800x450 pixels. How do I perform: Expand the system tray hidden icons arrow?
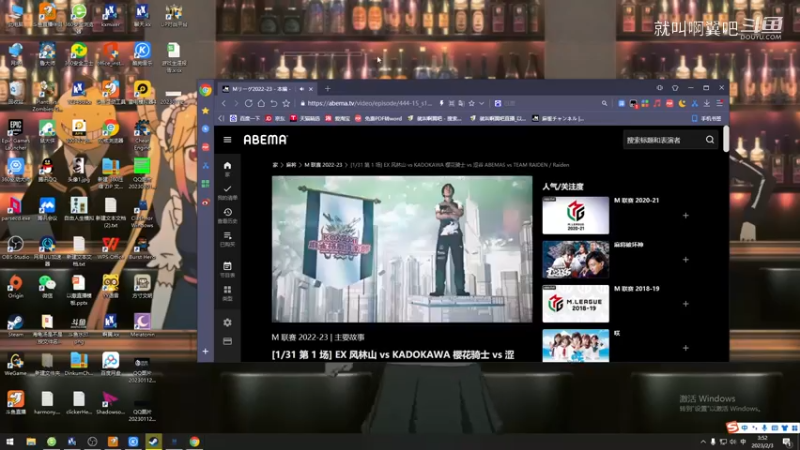tap(703, 442)
